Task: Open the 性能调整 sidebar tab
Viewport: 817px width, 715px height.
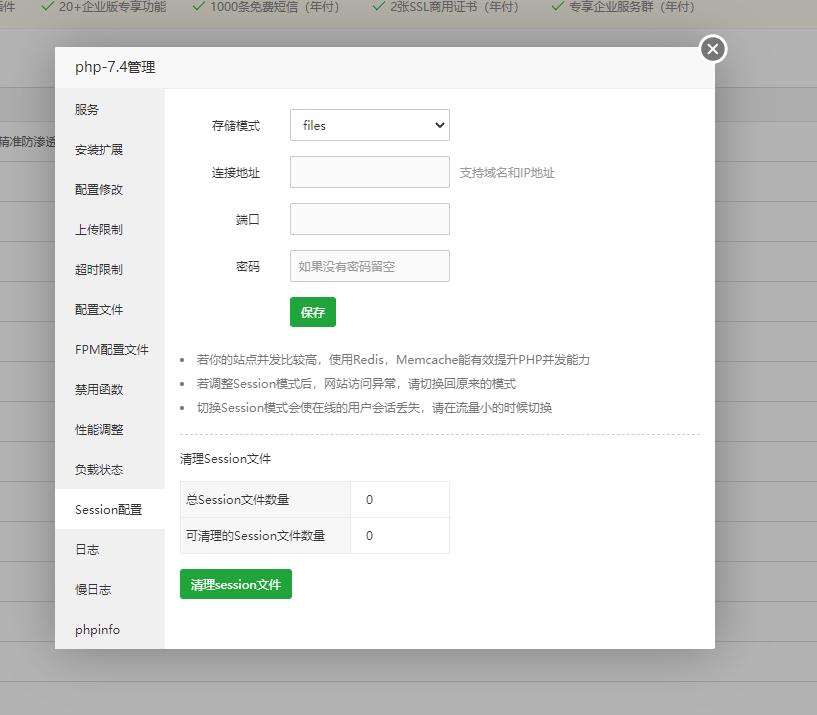Action: tap(109, 429)
